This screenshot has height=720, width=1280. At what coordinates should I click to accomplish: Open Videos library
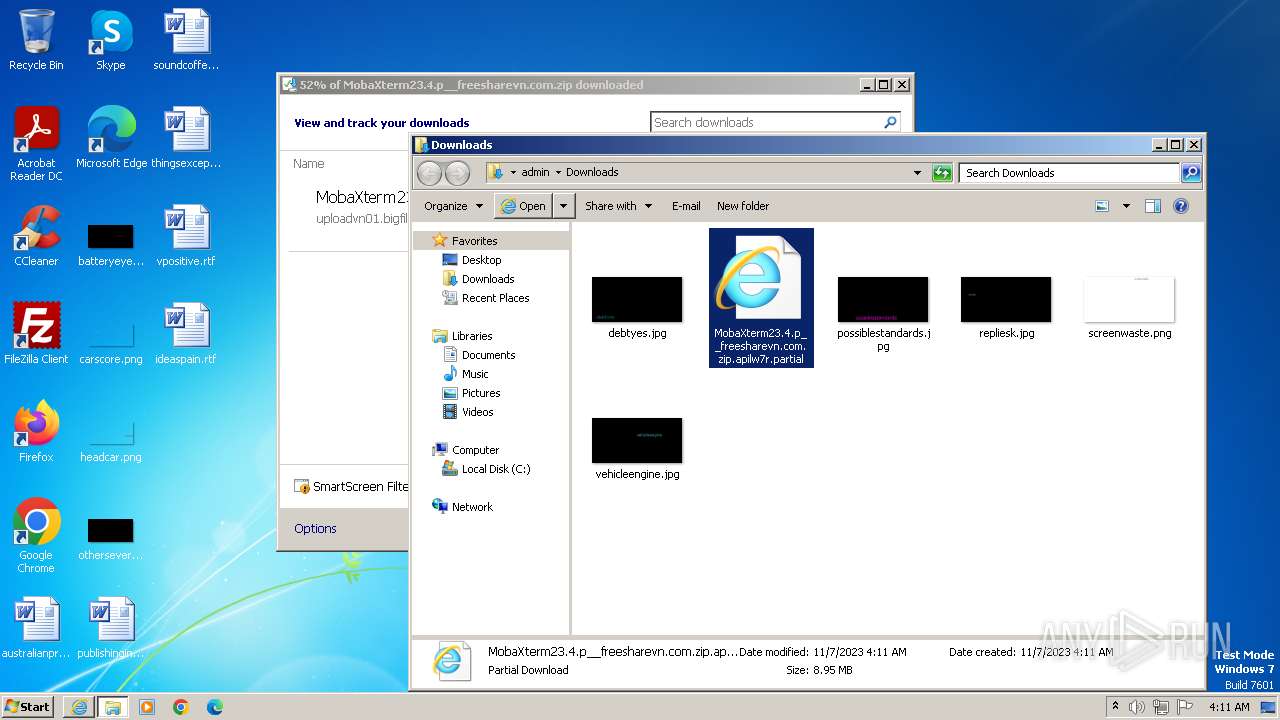[477, 412]
